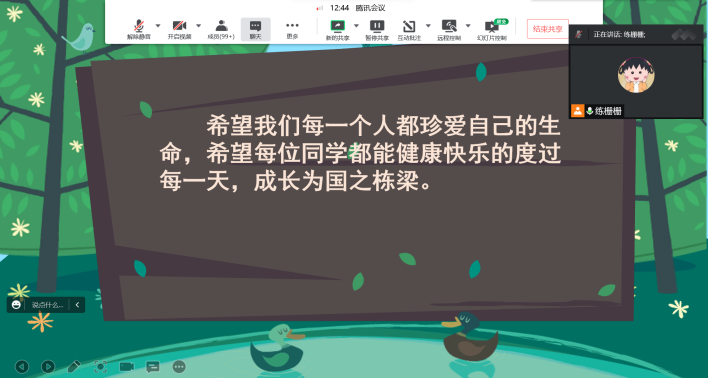708x378 pixels.
Task: Expand the new share dropdown arrow
Action: click(356, 25)
